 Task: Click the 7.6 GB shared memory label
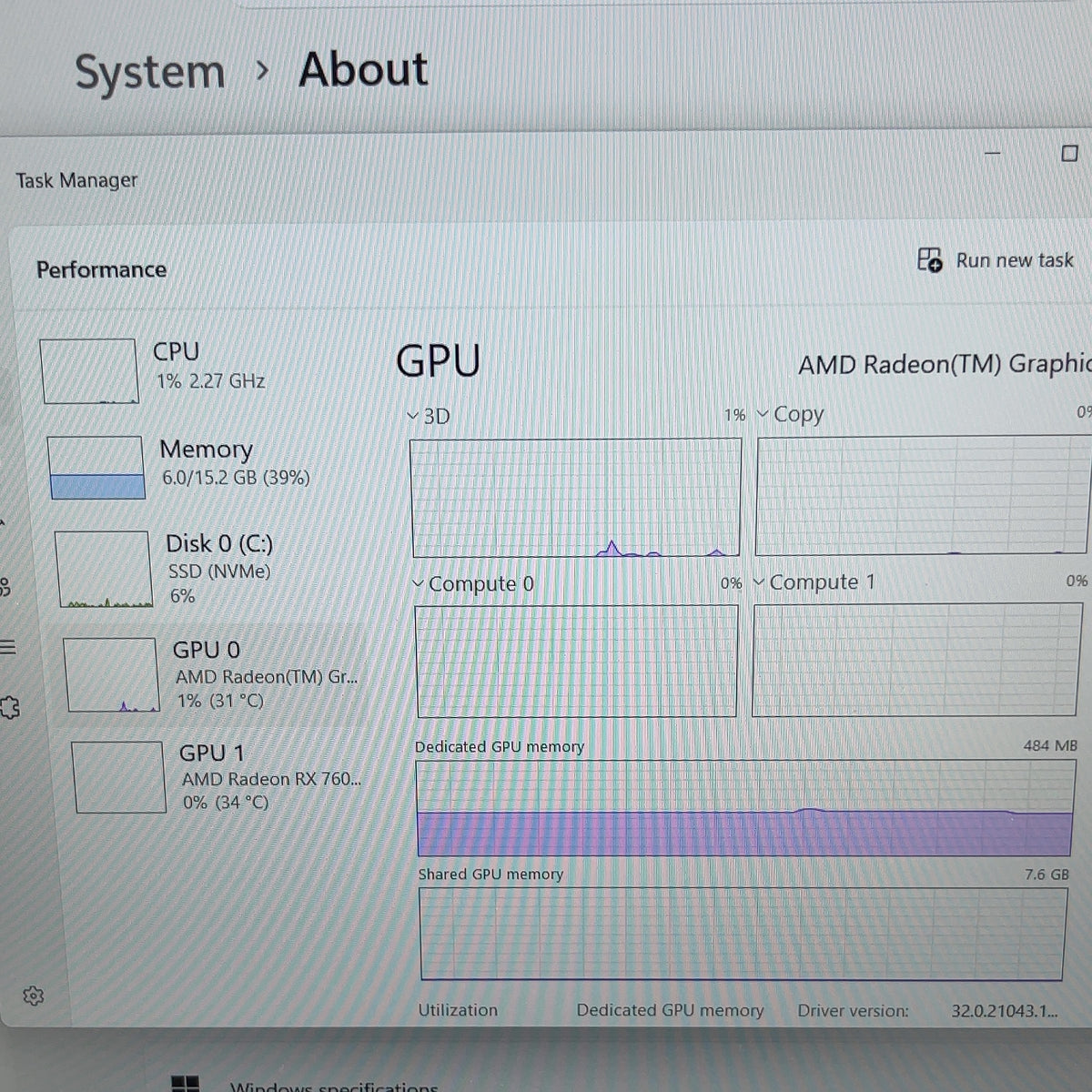[1046, 875]
